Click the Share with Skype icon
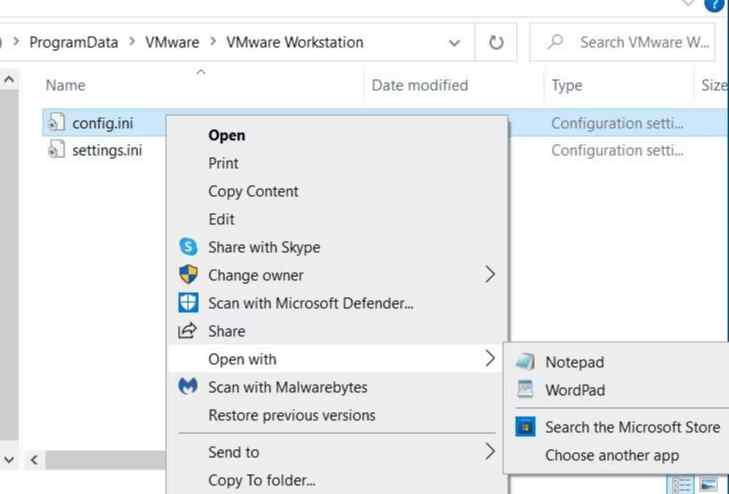The image size is (729, 494). tap(188, 247)
